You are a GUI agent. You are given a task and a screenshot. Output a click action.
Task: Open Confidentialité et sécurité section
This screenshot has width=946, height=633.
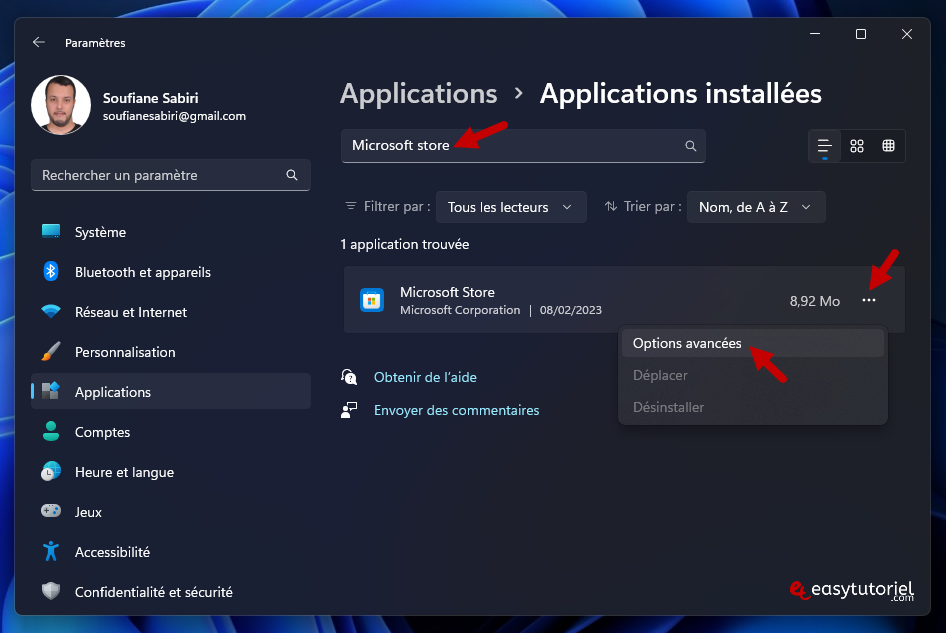[x=171, y=592]
